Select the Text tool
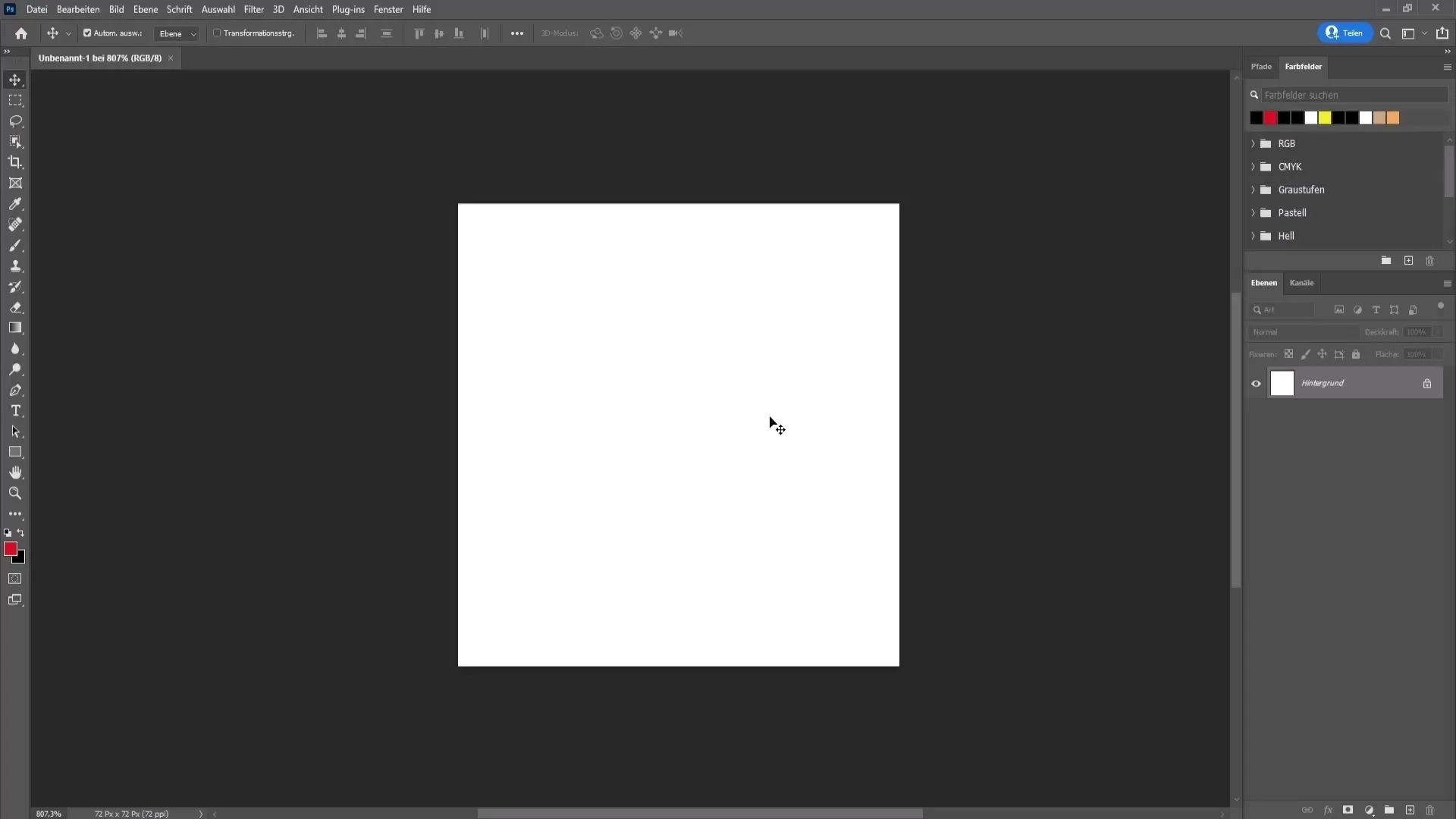 click(15, 411)
